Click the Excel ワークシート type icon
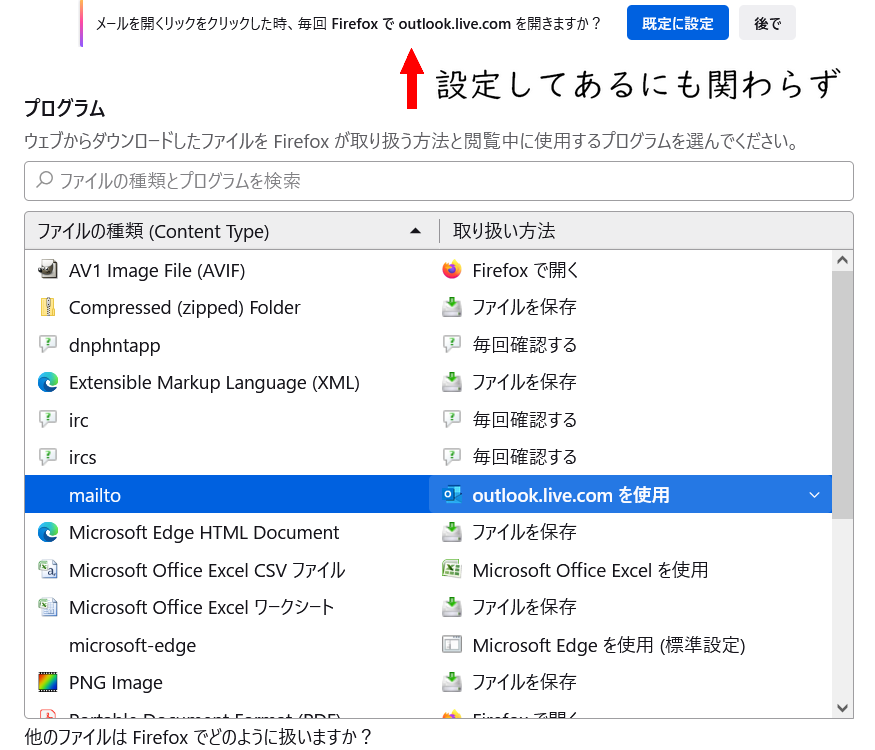 [x=48, y=607]
